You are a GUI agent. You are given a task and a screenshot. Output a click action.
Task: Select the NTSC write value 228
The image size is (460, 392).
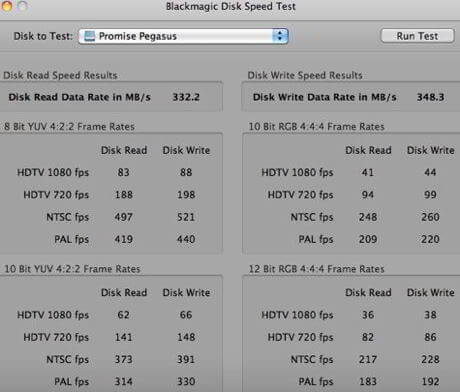430,359
